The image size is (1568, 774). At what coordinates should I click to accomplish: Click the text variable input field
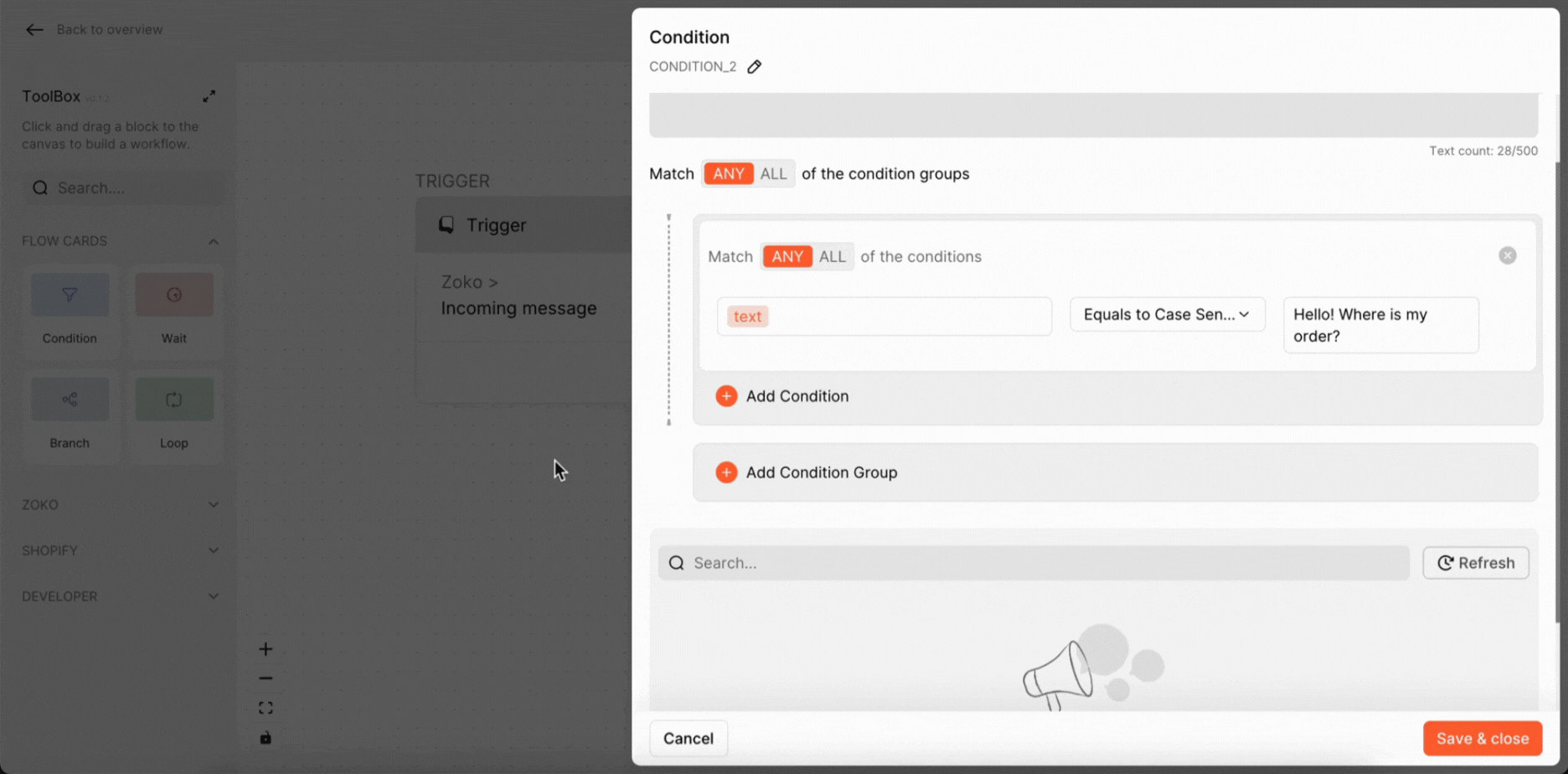(885, 317)
